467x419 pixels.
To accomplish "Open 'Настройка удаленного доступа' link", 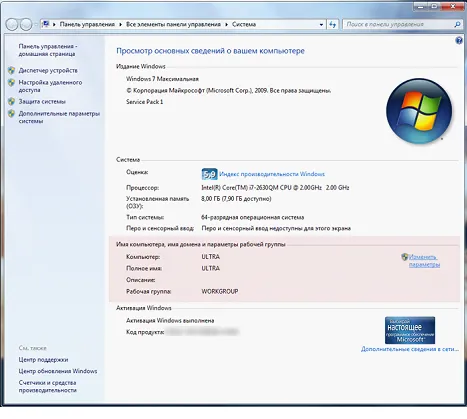I will tap(50, 86).
